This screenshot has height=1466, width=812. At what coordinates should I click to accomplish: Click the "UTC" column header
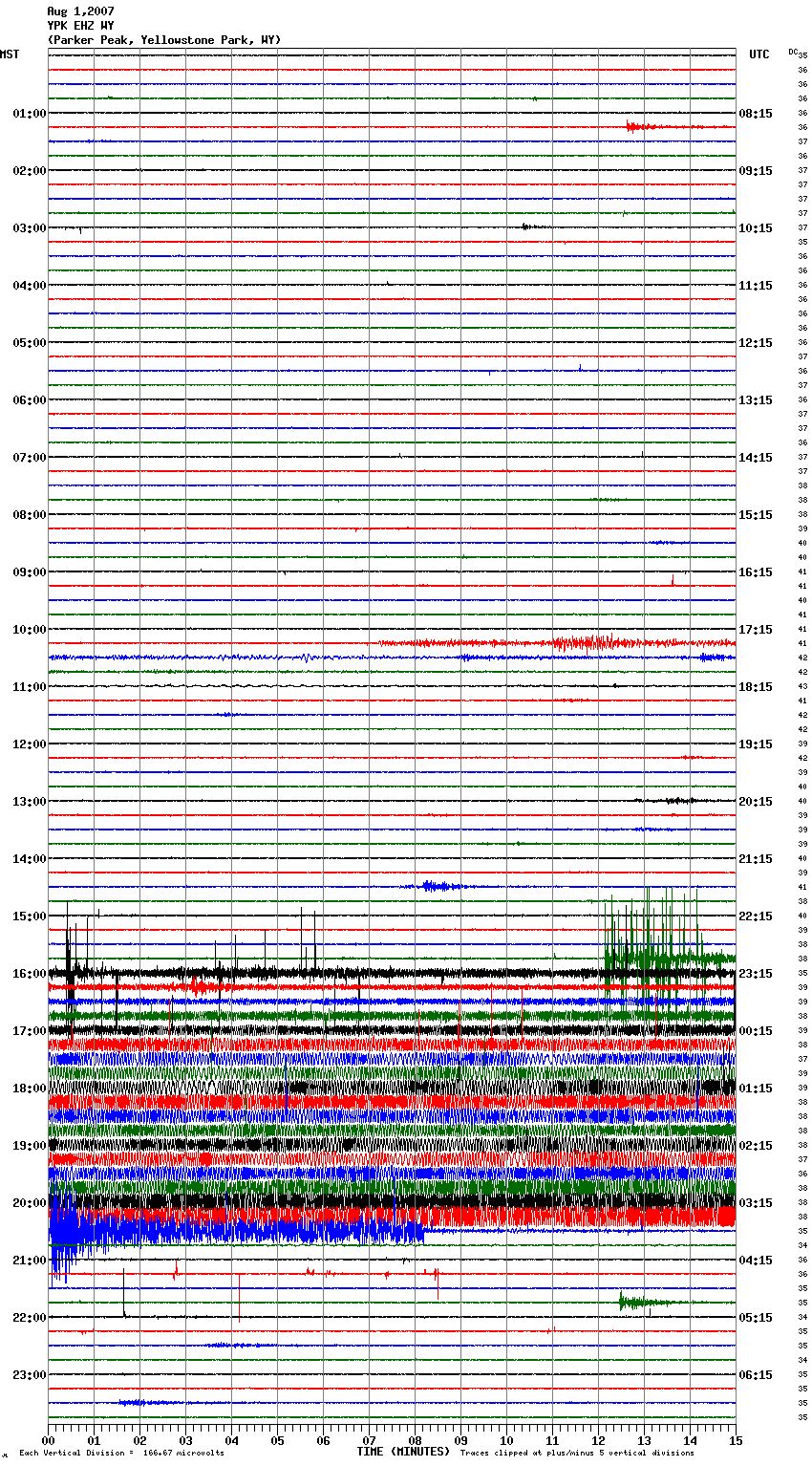click(x=759, y=54)
